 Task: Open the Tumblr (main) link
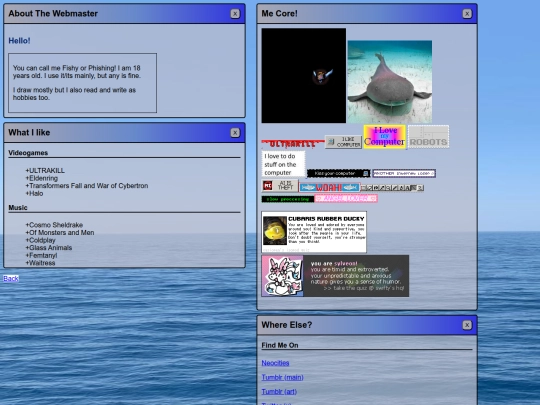point(282,377)
